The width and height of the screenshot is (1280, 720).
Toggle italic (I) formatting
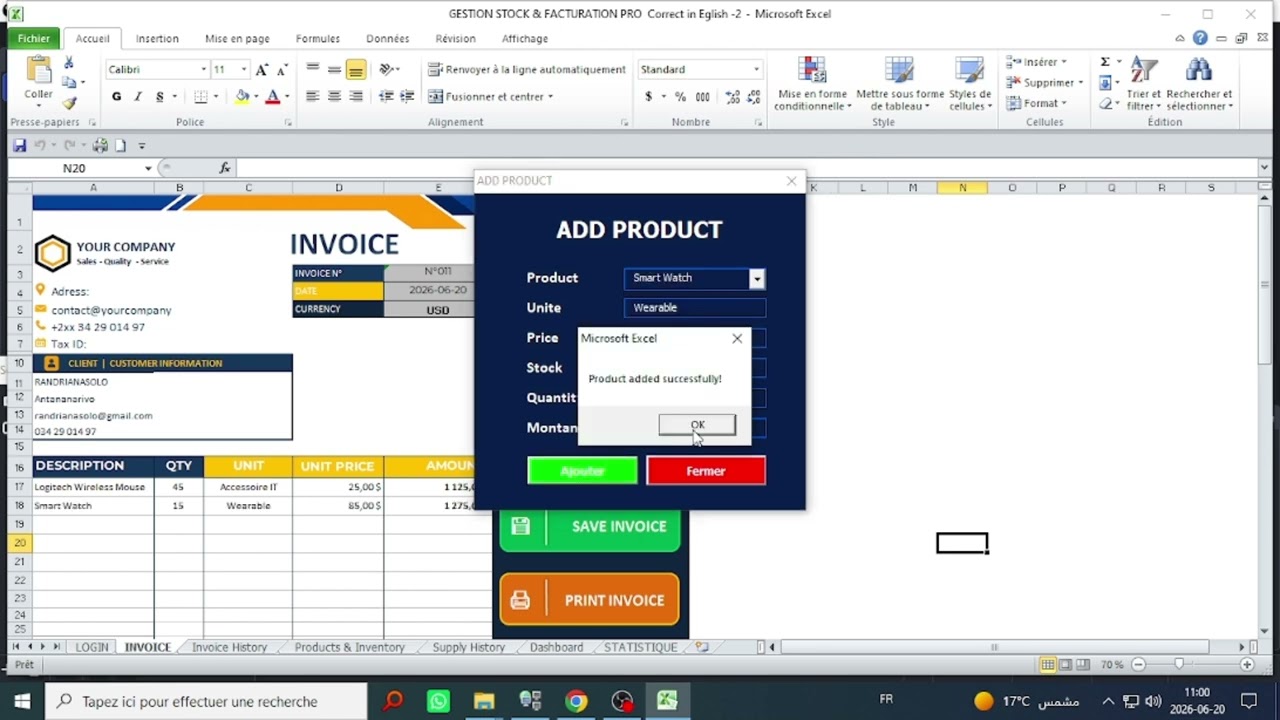(x=138, y=97)
